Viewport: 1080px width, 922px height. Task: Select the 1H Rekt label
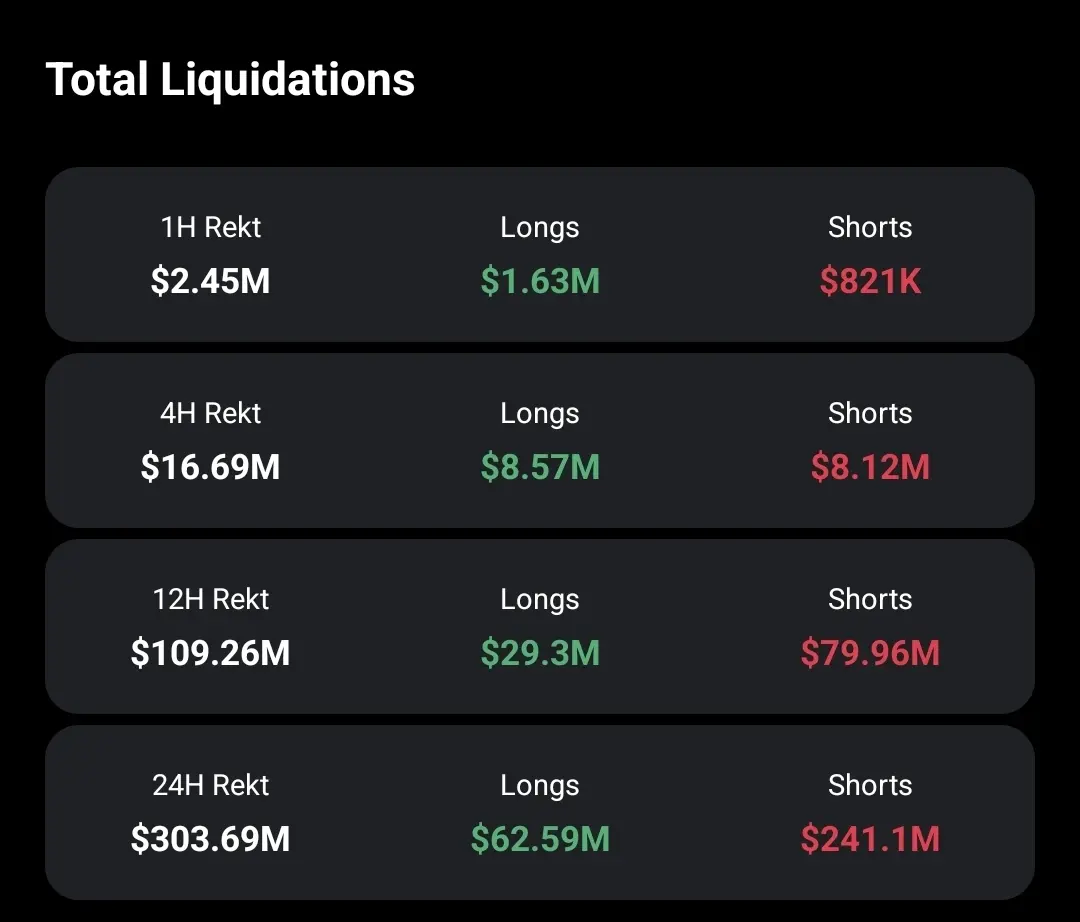click(x=210, y=228)
